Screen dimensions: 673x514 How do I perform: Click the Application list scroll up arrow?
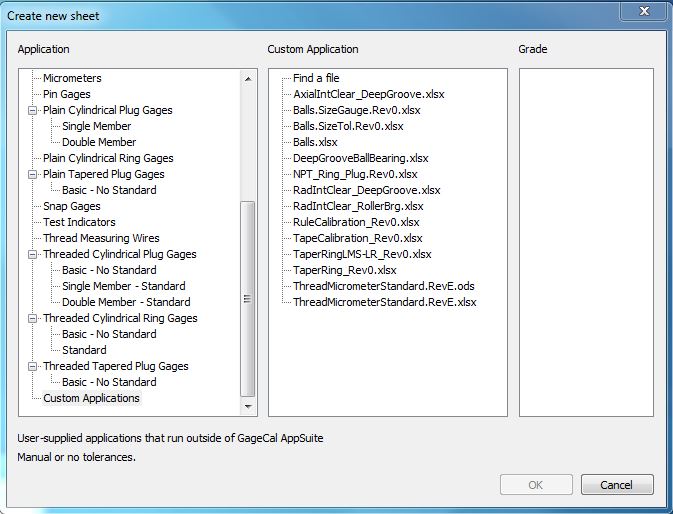click(x=248, y=79)
